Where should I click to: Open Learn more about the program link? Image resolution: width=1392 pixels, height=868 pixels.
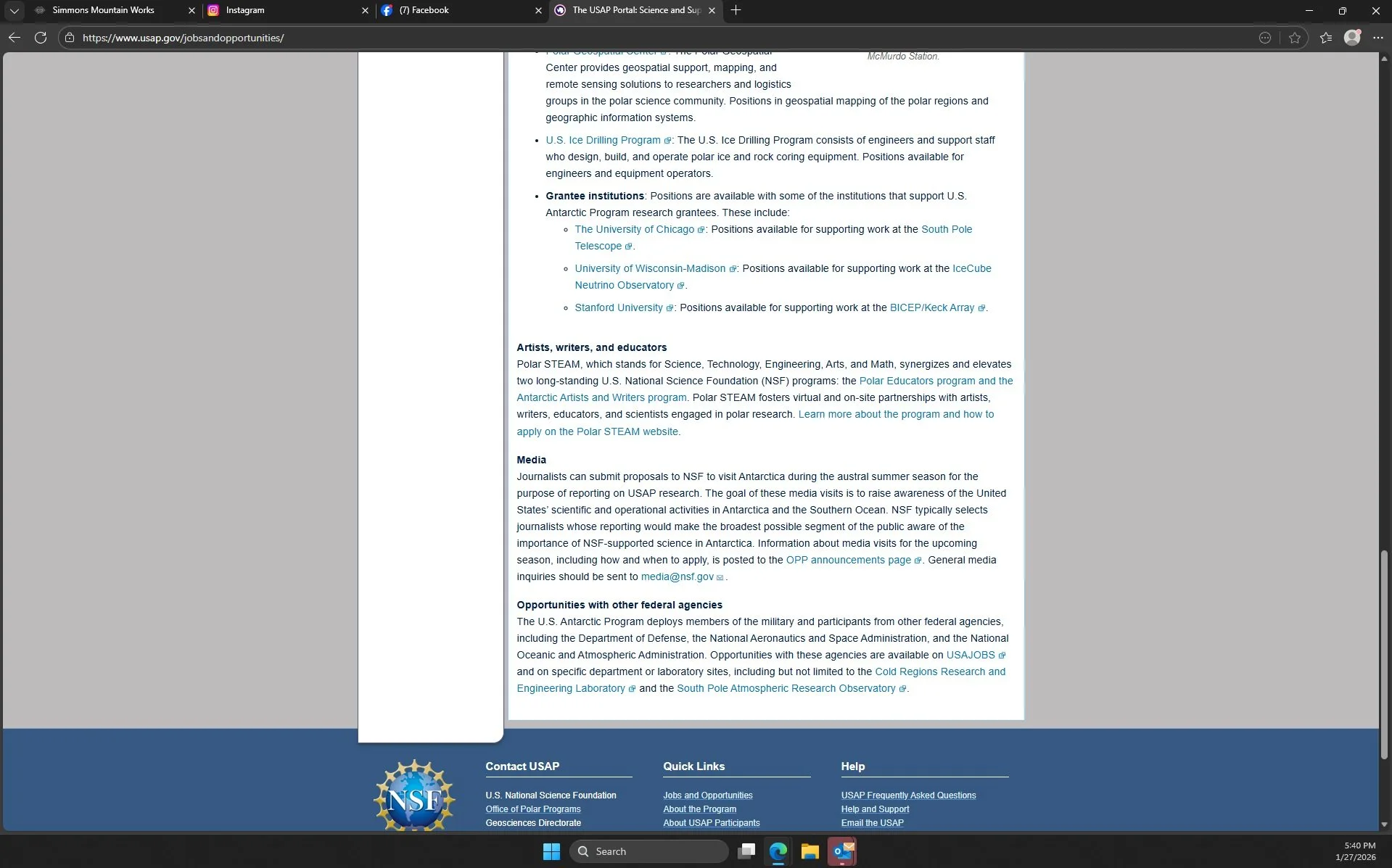coord(895,414)
